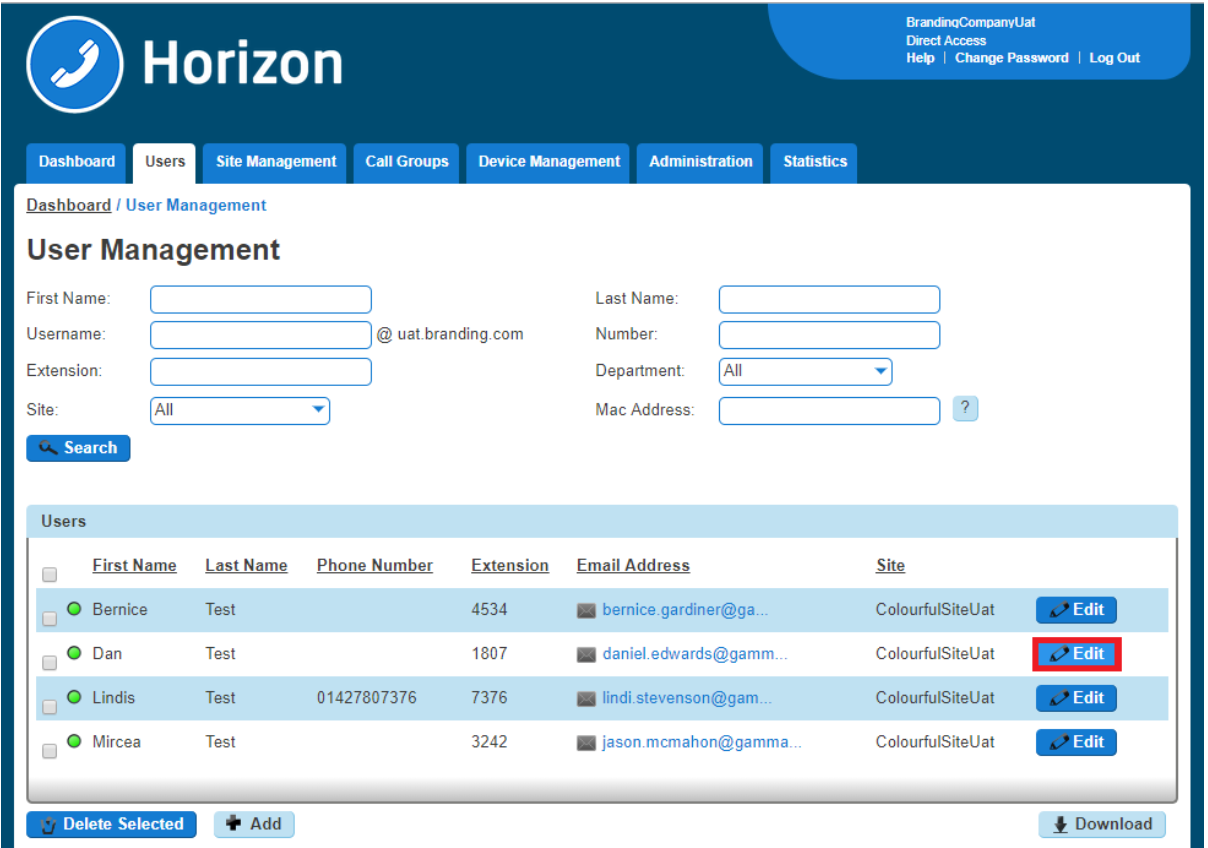Edit the user Mircea
Image resolution: width=1208 pixels, height=848 pixels.
(x=1076, y=742)
